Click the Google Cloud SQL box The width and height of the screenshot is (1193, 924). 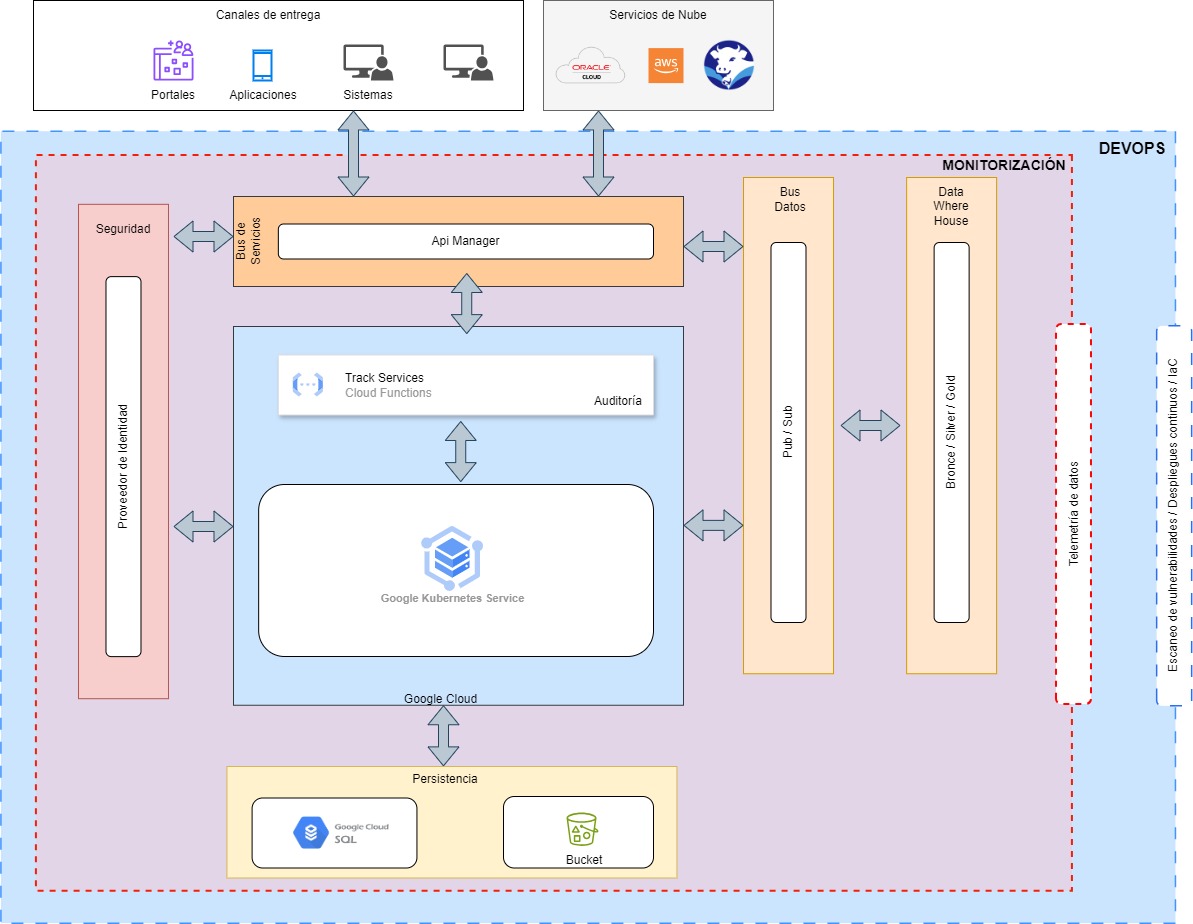(x=334, y=833)
